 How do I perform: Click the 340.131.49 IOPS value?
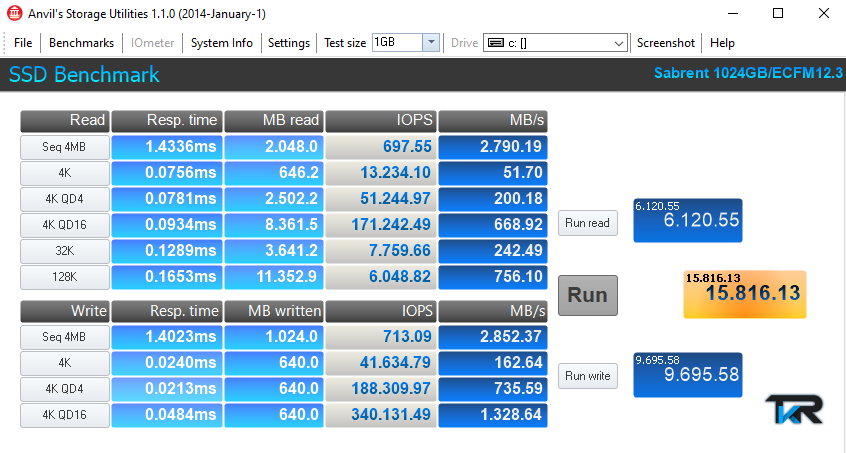click(380, 415)
